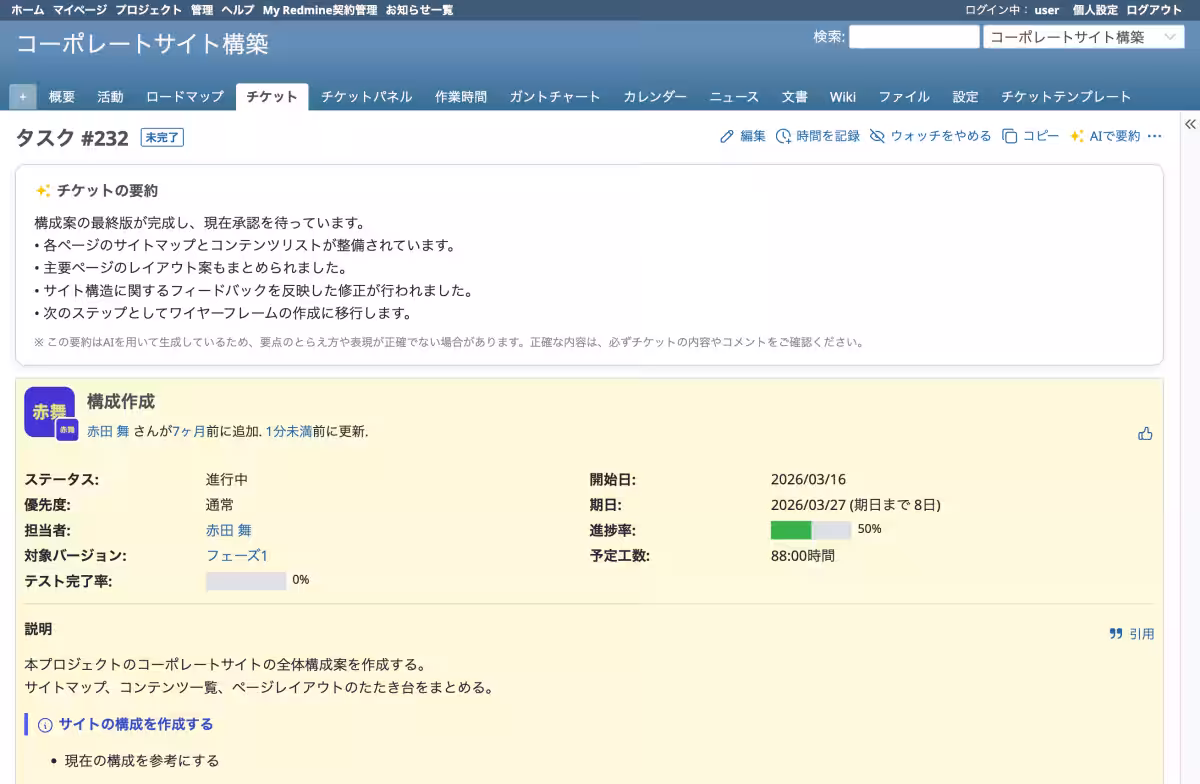1200x784 pixels.
Task: Click the pencil icon to edit the ticket
Action: [x=728, y=137]
